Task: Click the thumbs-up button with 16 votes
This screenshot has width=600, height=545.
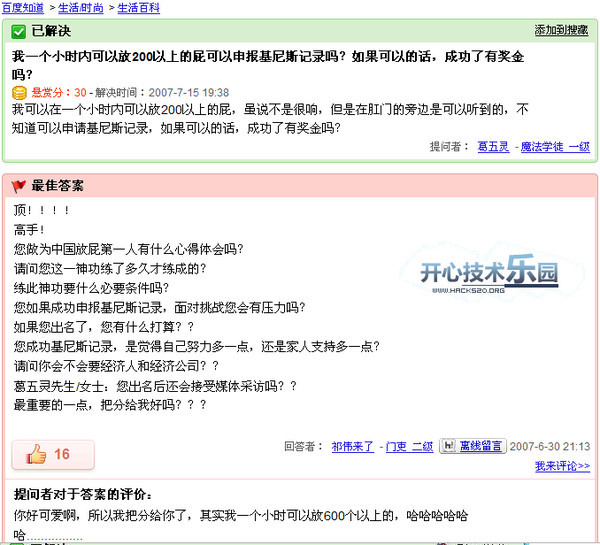Action: pyautogui.click(x=52, y=455)
